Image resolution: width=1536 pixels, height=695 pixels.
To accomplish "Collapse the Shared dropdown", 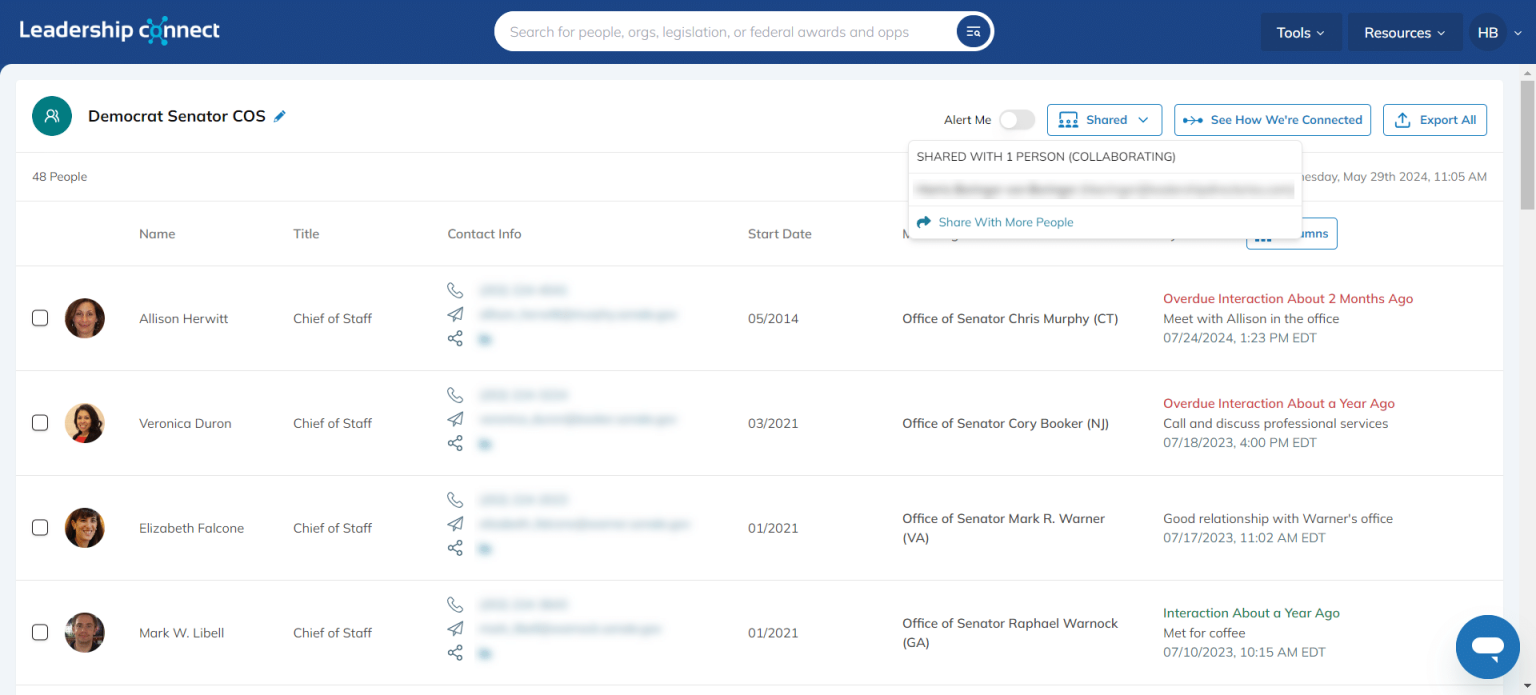I will coord(1104,120).
